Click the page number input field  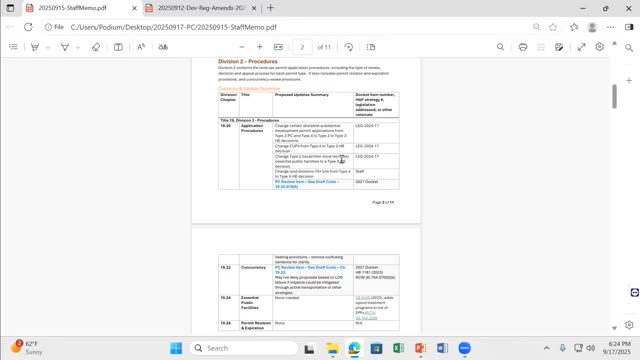tap(302, 47)
